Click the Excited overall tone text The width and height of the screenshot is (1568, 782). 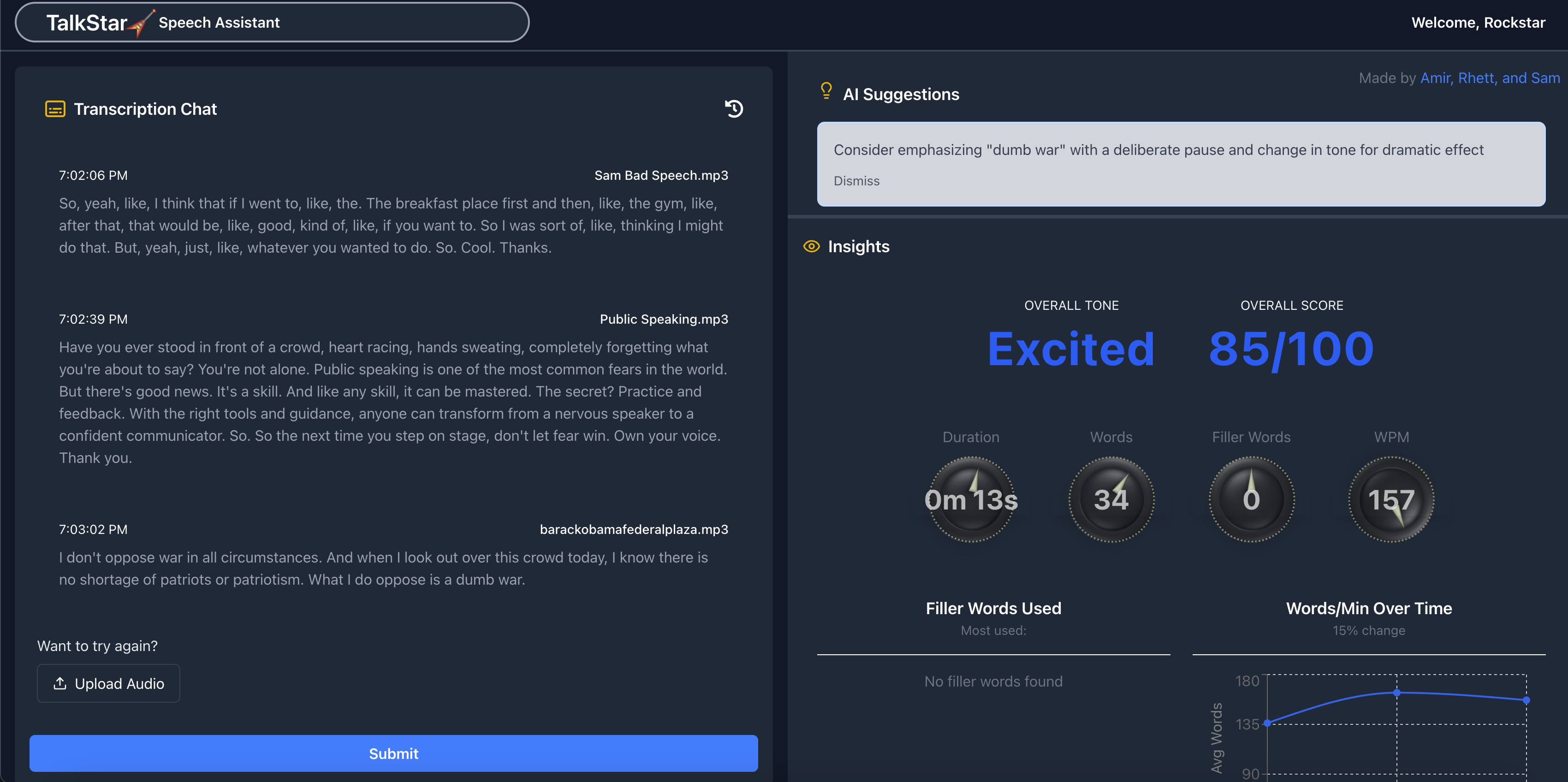(1071, 350)
